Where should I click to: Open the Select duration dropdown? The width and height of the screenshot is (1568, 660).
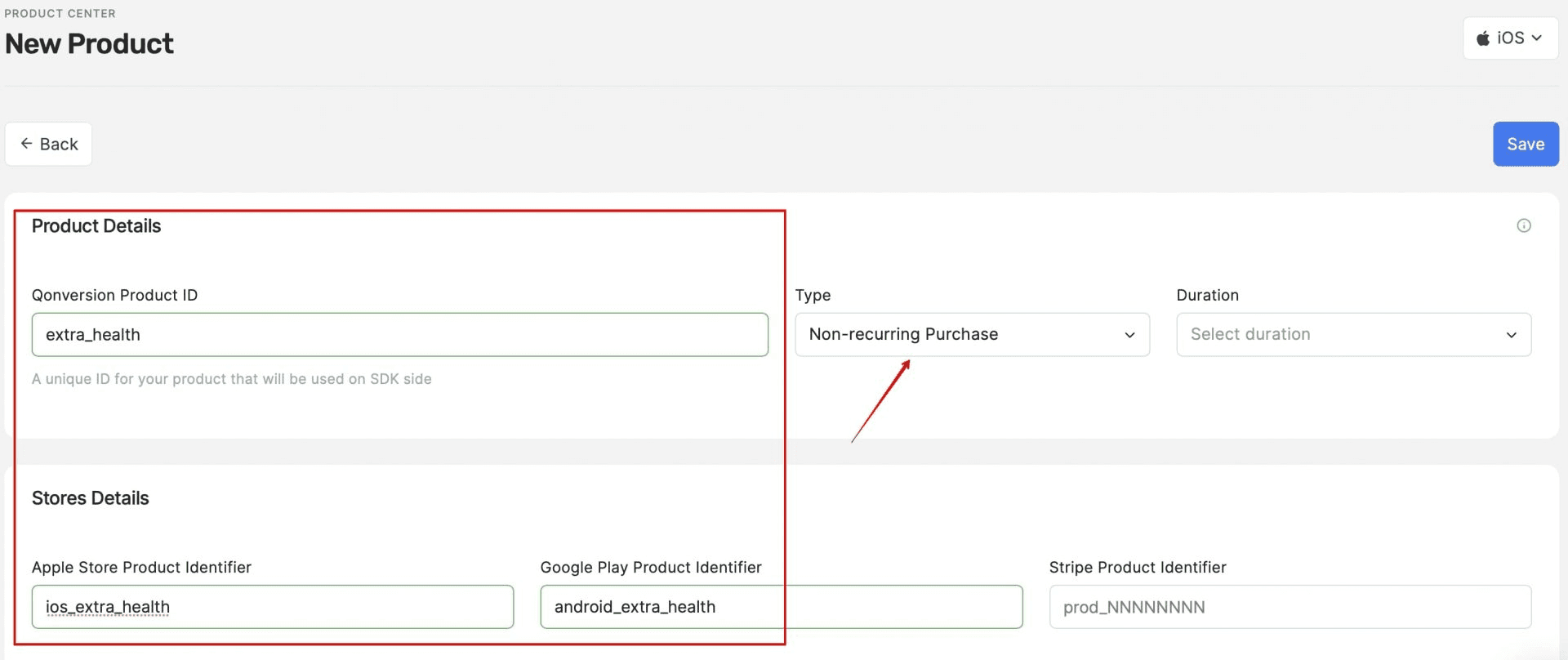[1353, 334]
